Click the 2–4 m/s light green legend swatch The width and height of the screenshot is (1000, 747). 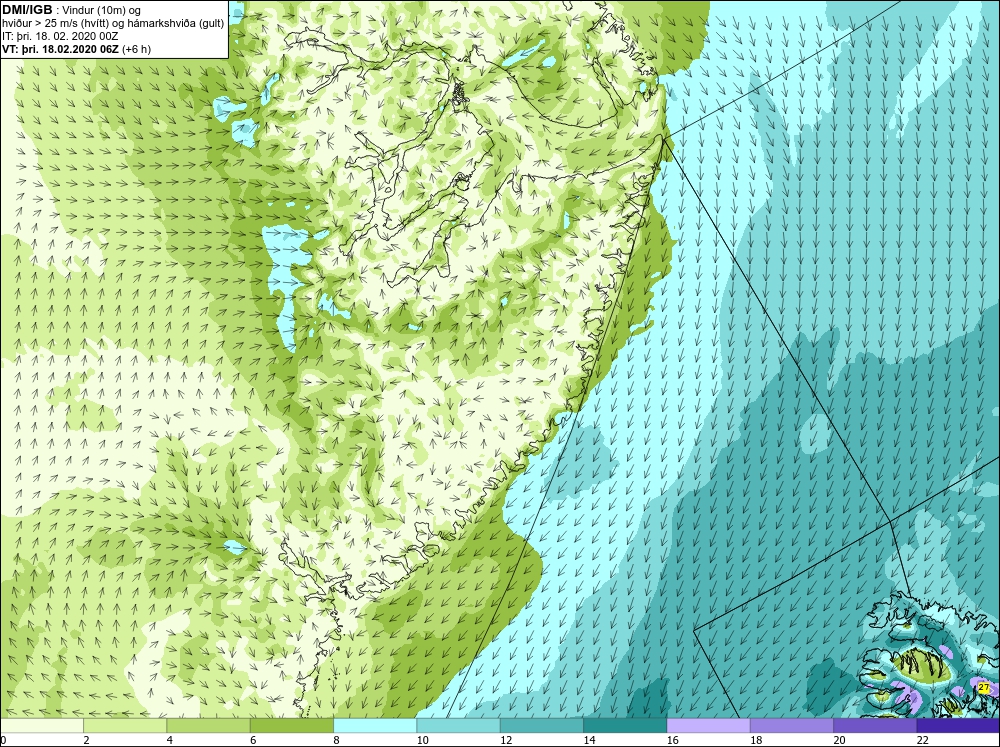click(x=125, y=726)
